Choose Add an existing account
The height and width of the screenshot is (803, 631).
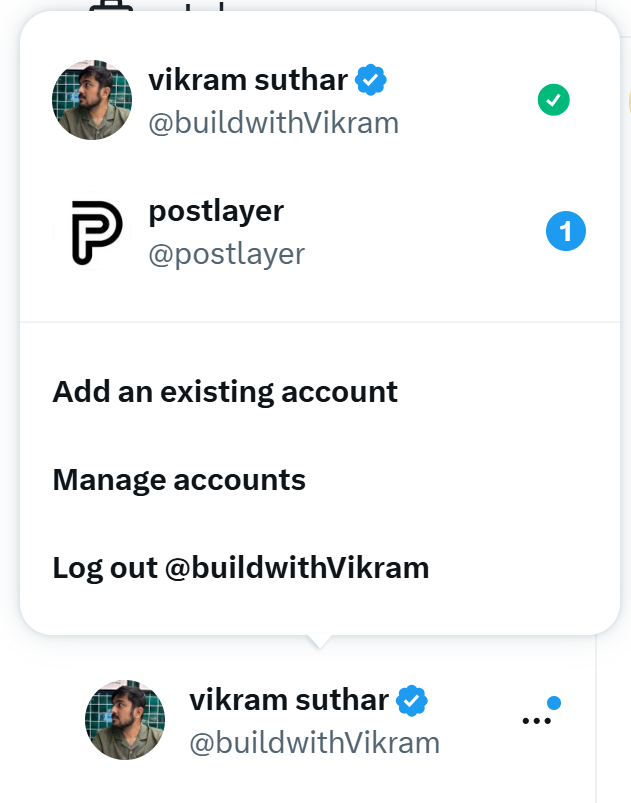225,391
